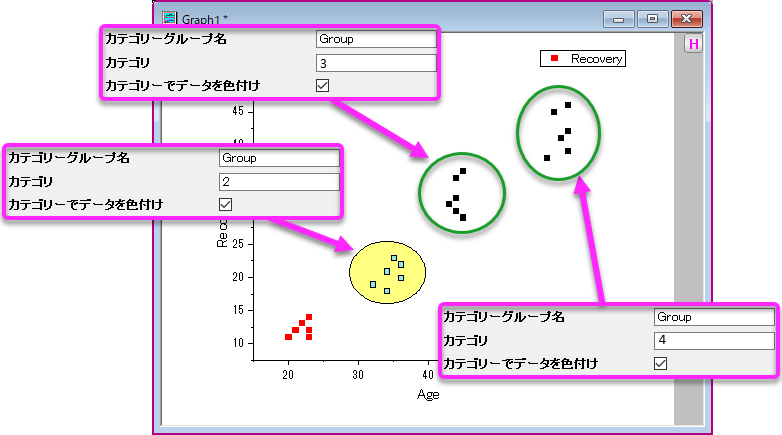
Task: Click the Age axis title
Action: [x=428, y=395]
